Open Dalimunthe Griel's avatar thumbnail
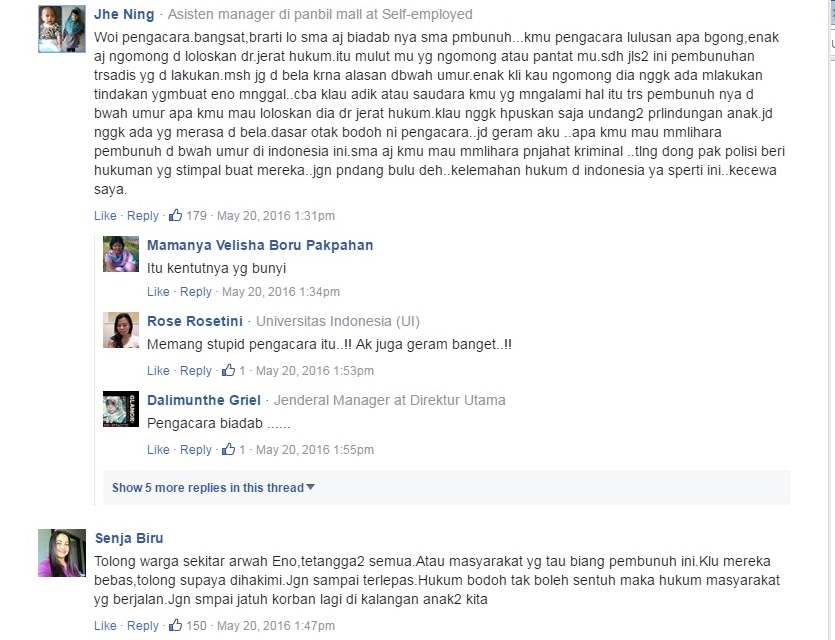The height and width of the screenshot is (640, 835). tap(121, 409)
